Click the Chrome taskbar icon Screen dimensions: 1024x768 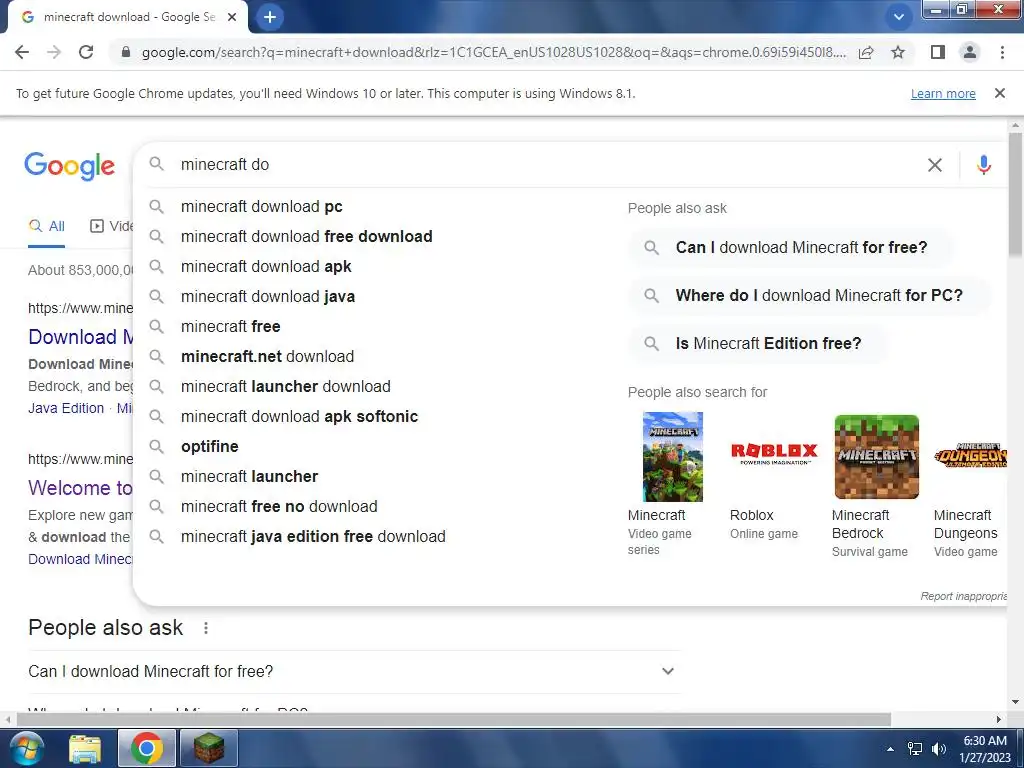point(146,748)
